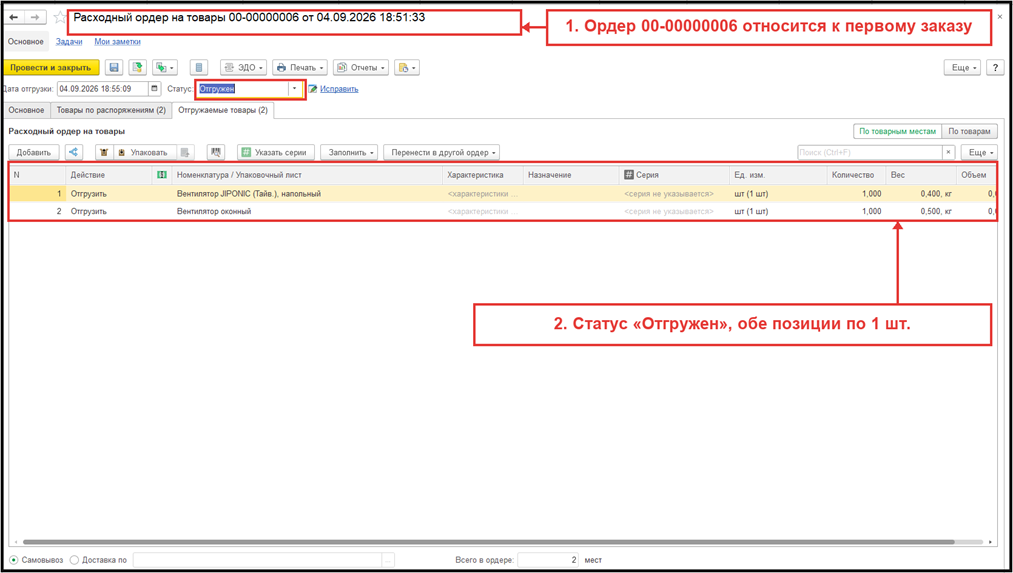Click the post document icon next to save
Viewport: 1013px width, 573px height.
[x=136, y=67]
